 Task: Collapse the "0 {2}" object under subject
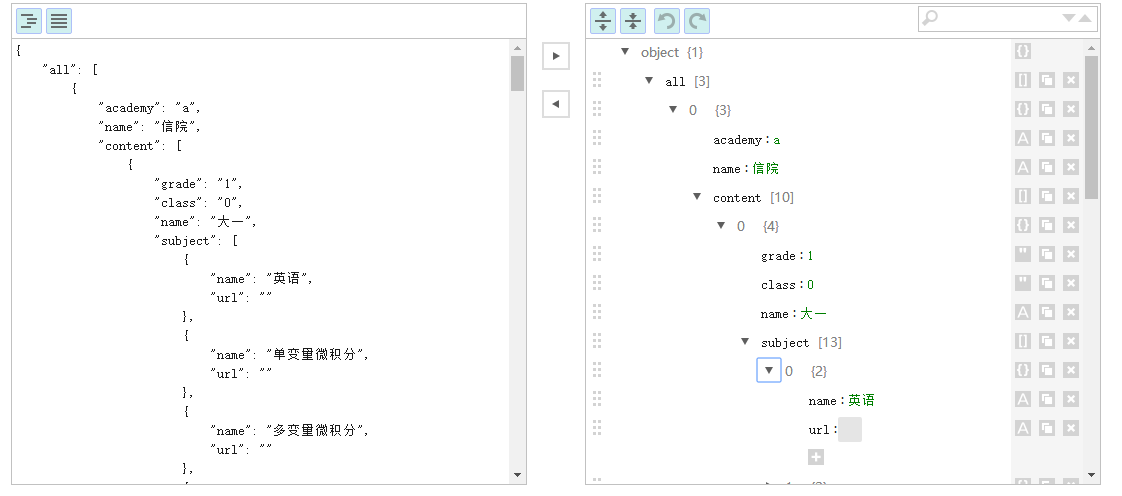point(769,371)
